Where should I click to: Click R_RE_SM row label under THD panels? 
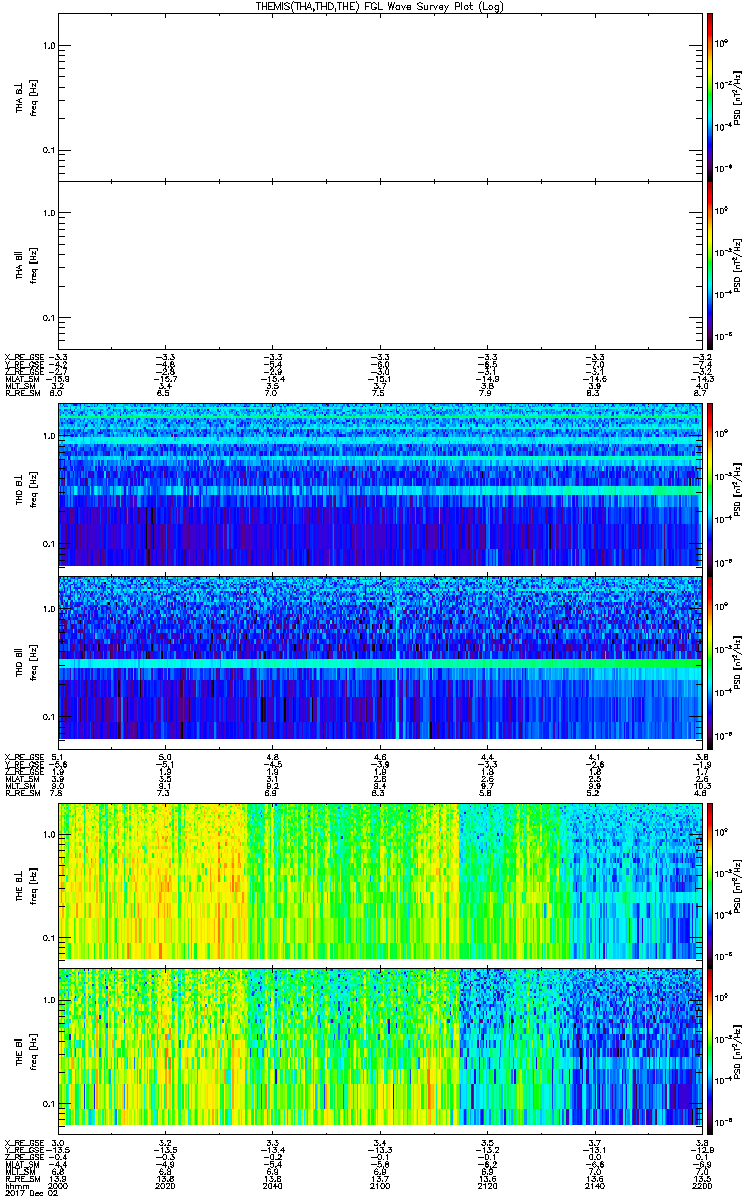[22, 793]
